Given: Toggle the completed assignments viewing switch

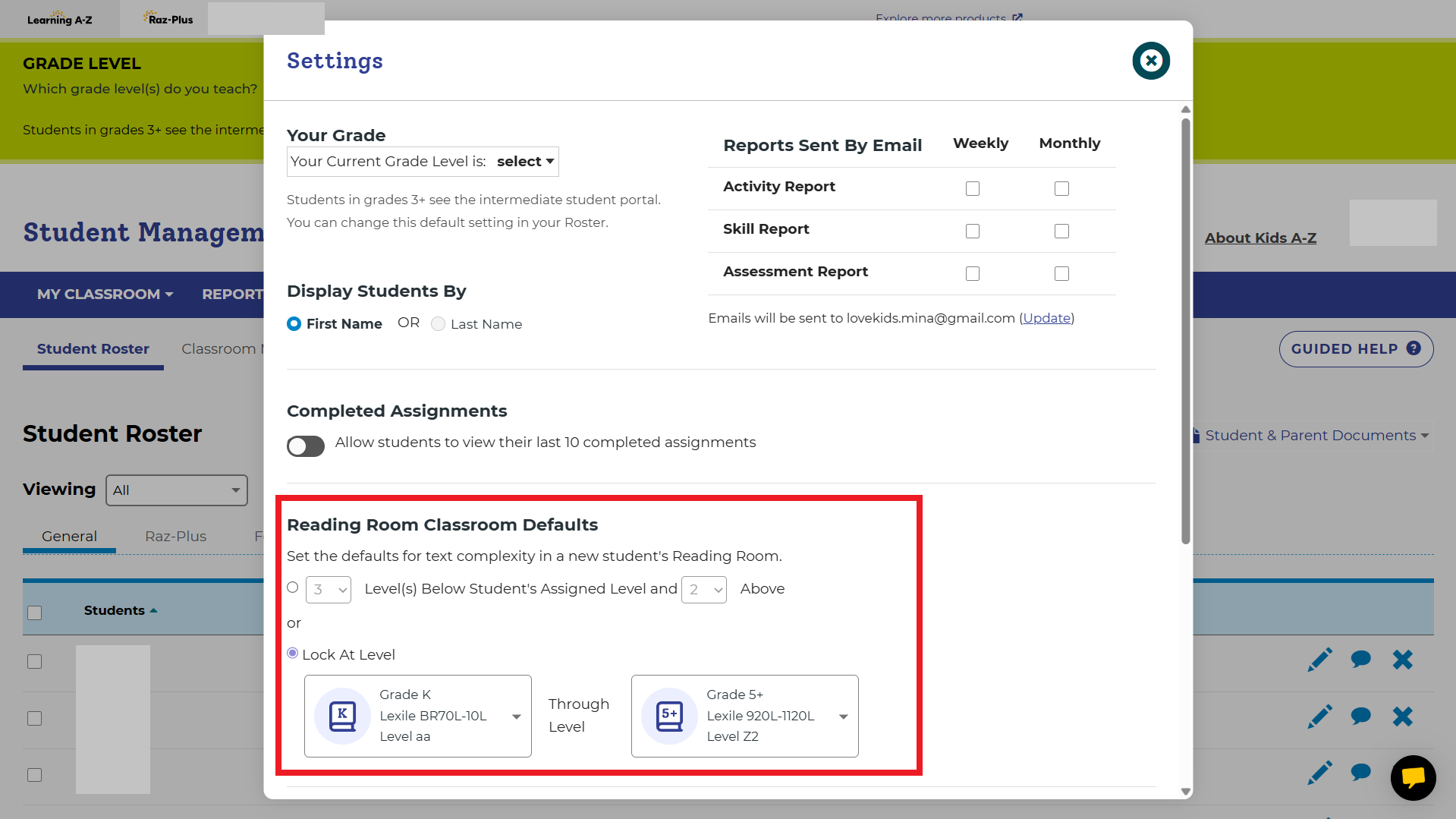Looking at the screenshot, I should pos(306,446).
